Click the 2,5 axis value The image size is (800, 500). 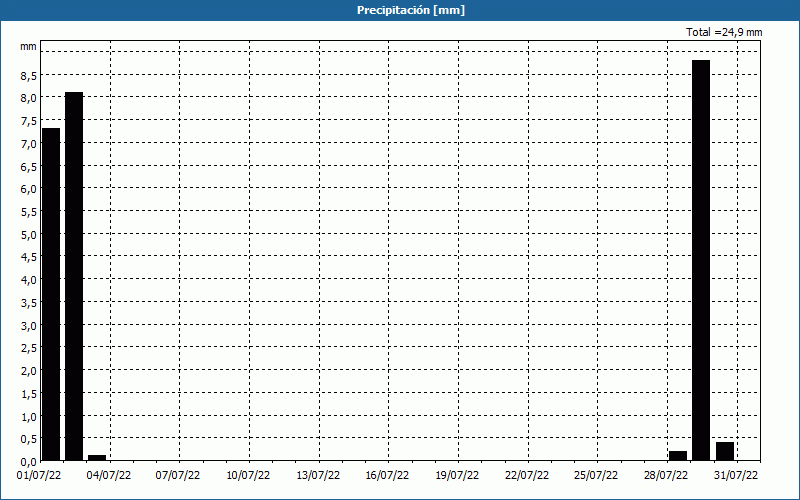tap(29, 348)
